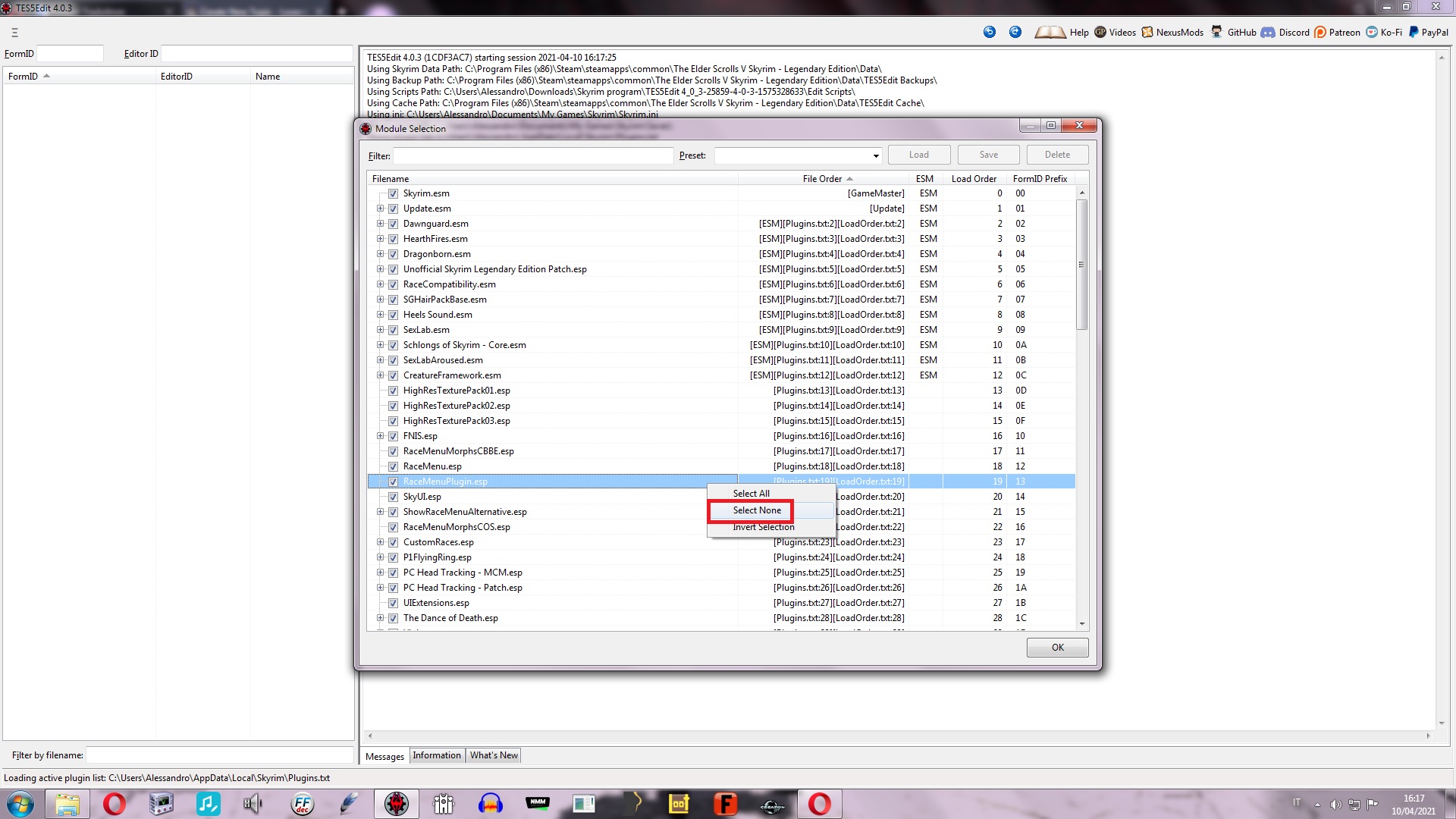Click the Save preset button
Screen dimensions: 1456x819
[x=989, y=155]
